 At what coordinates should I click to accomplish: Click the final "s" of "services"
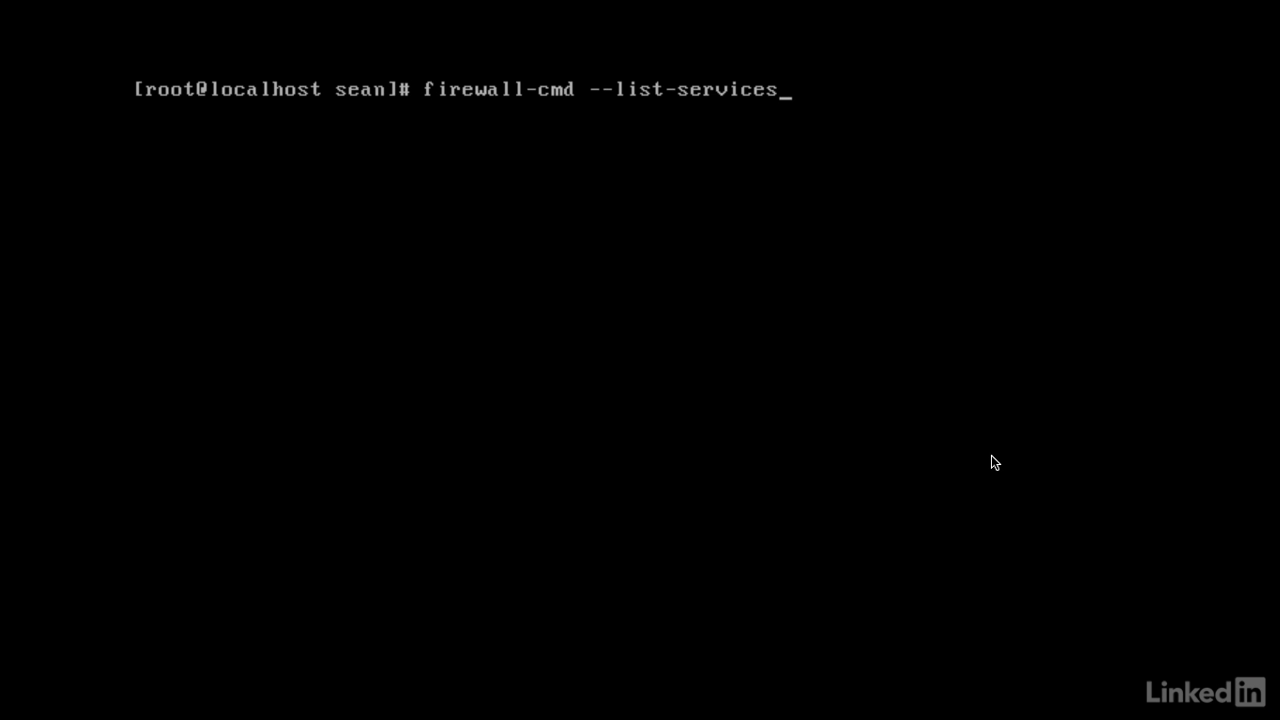[772, 89]
